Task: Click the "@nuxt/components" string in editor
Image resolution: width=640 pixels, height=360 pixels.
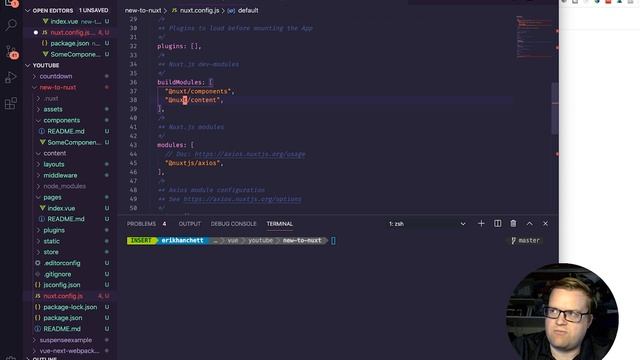Action: pos(198,91)
